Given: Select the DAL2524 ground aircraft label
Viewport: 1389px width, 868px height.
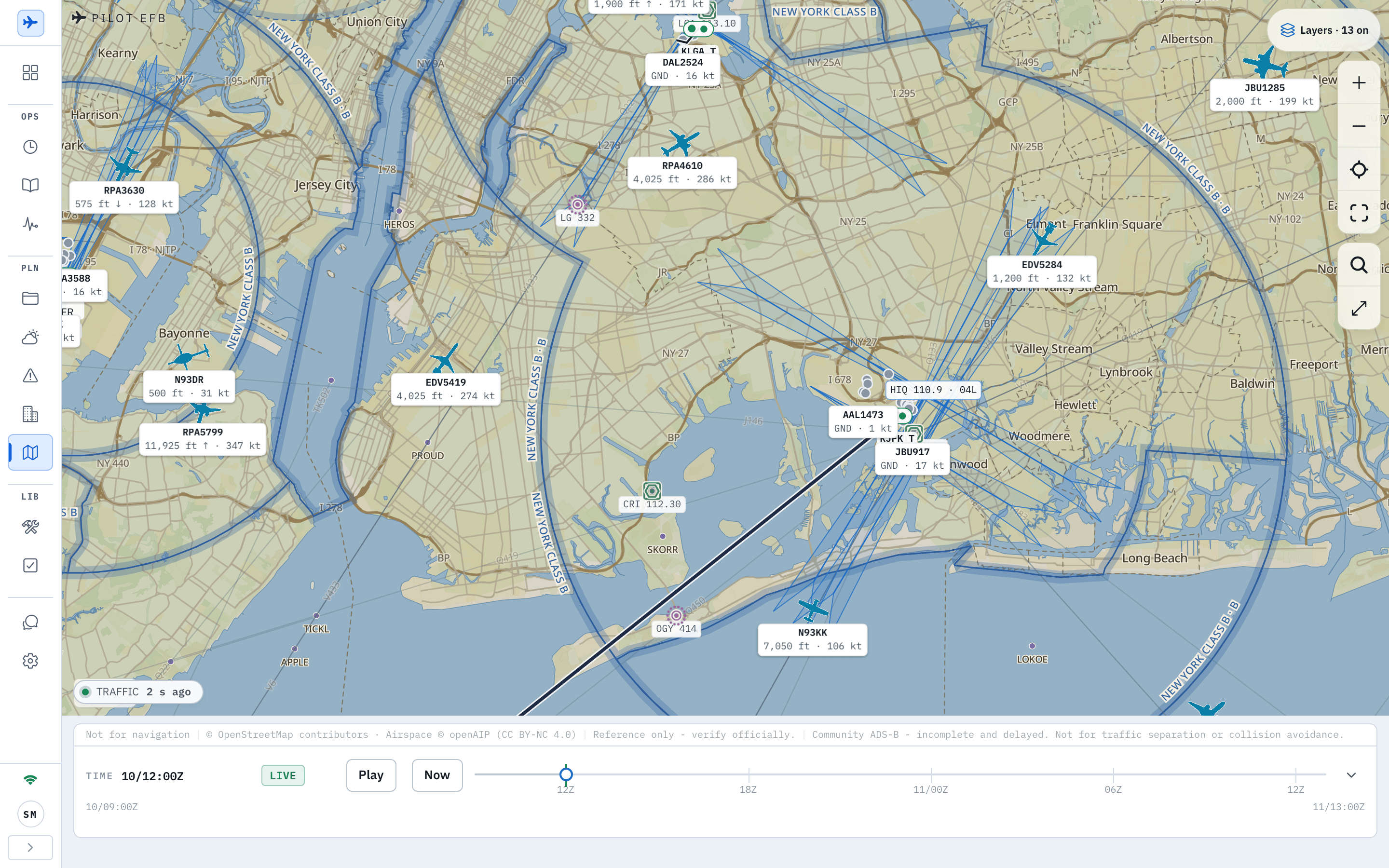Looking at the screenshot, I should 682,69.
